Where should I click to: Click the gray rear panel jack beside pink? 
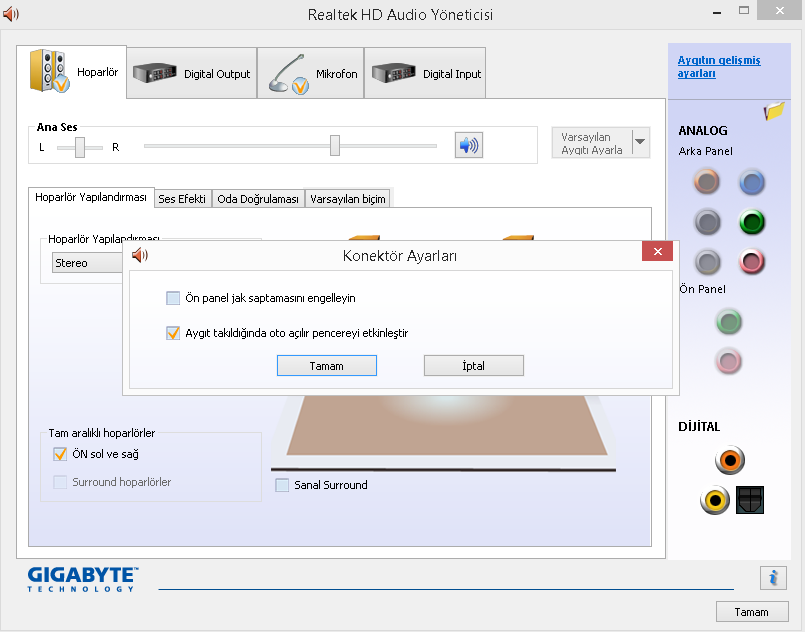pos(707,262)
